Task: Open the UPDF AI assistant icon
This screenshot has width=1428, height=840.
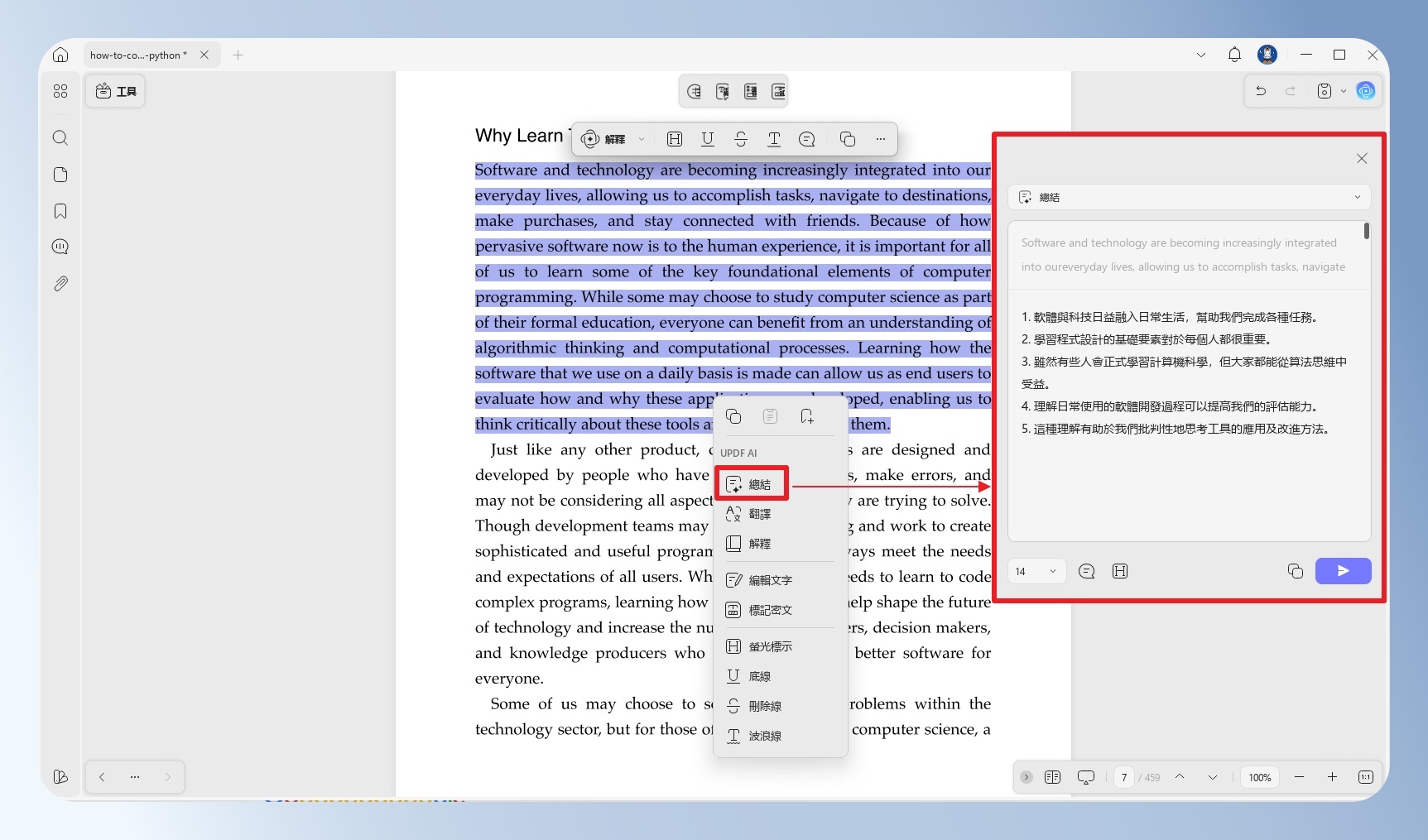Action: click(x=1366, y=91)
